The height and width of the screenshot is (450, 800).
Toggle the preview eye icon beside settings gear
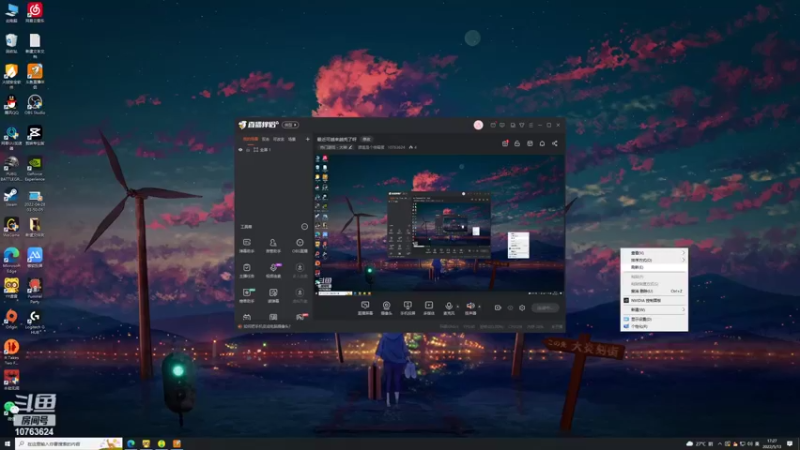[510, 308]
